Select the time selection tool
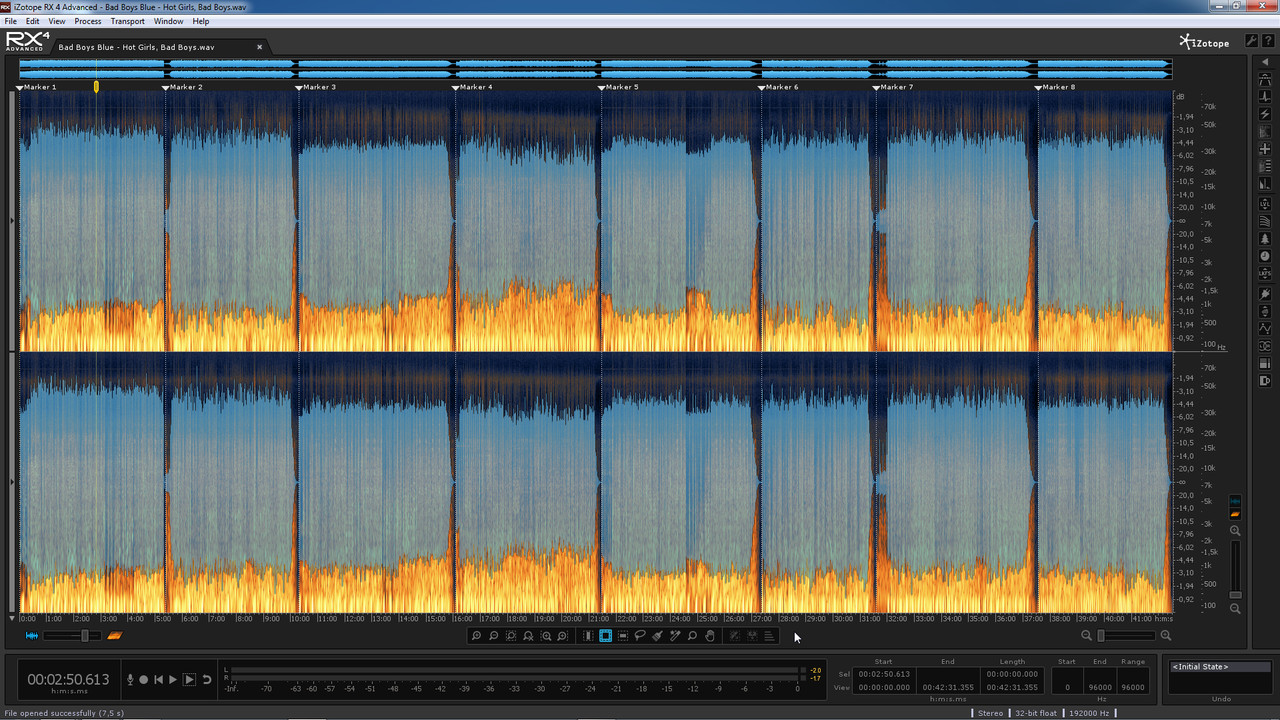 [x=588, y=636]
